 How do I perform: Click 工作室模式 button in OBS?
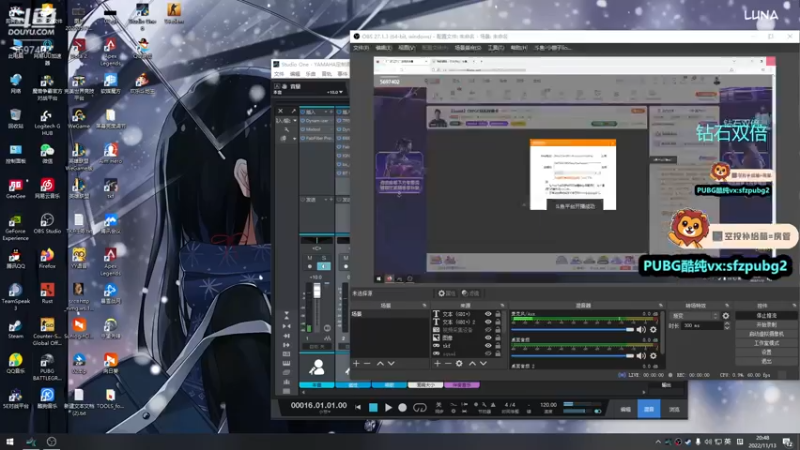tap(766, 343)
